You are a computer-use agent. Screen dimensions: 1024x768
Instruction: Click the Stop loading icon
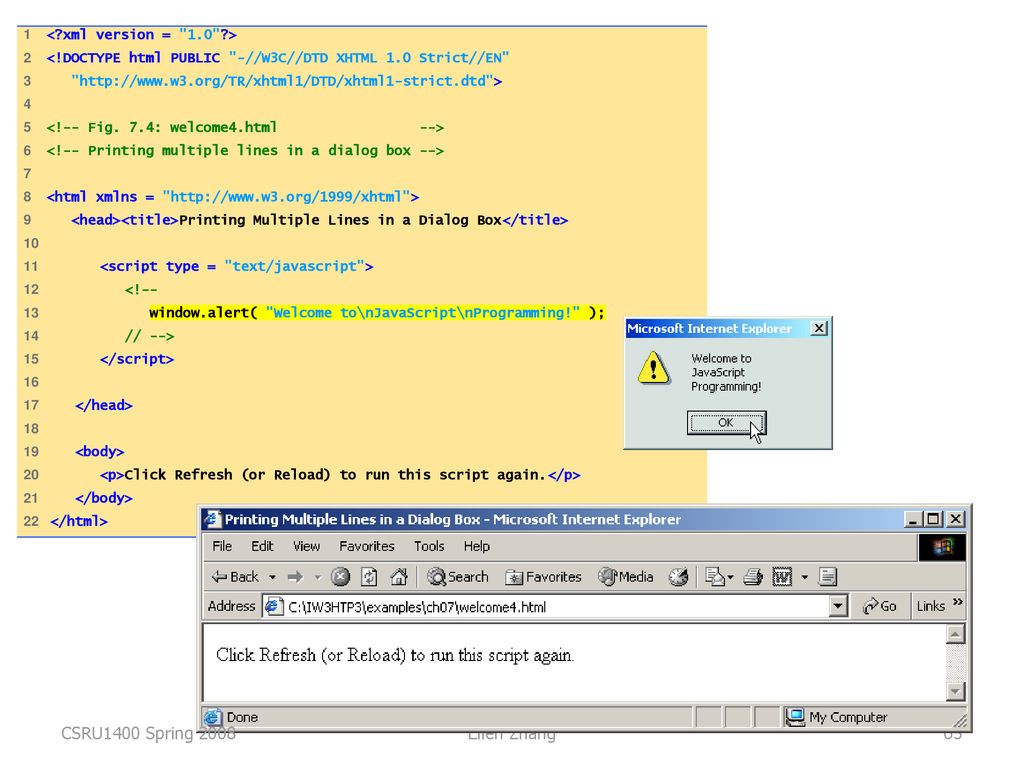[340, 577]
